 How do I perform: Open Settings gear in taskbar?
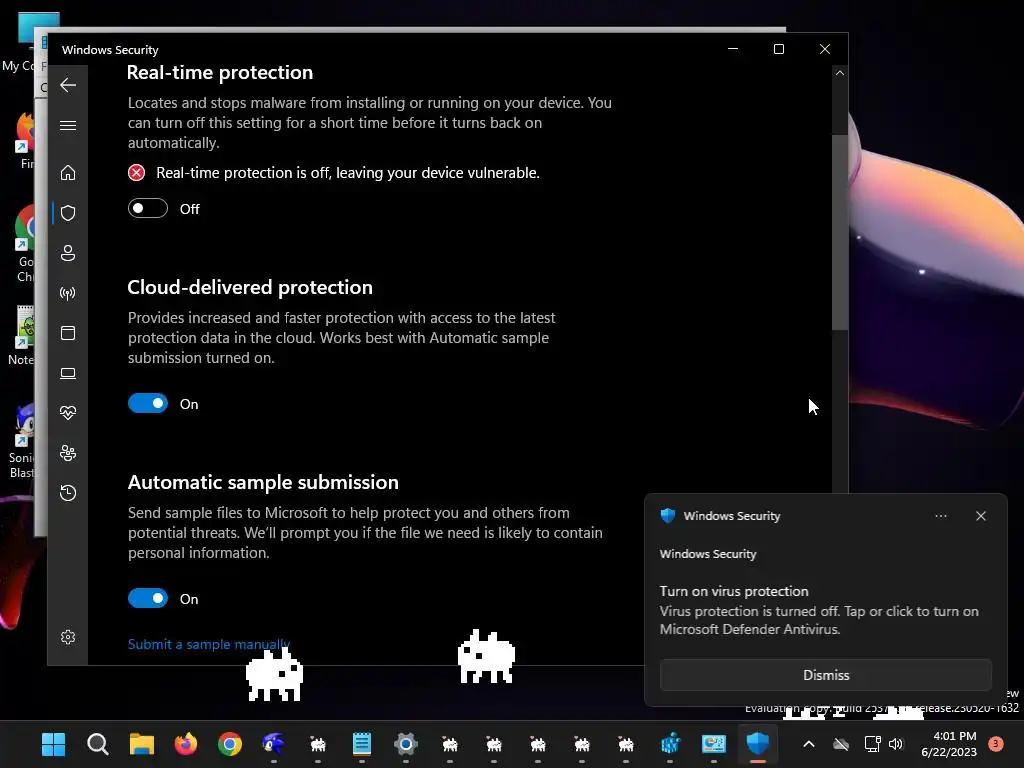406,744
